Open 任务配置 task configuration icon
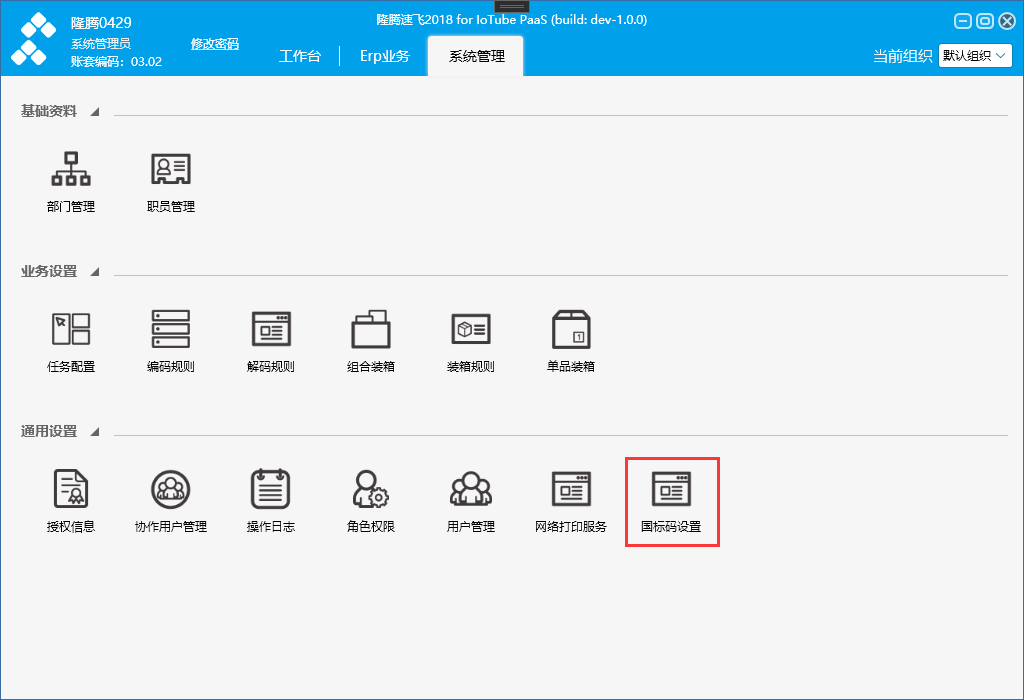 pyautogui.click(x=71, y=328)
